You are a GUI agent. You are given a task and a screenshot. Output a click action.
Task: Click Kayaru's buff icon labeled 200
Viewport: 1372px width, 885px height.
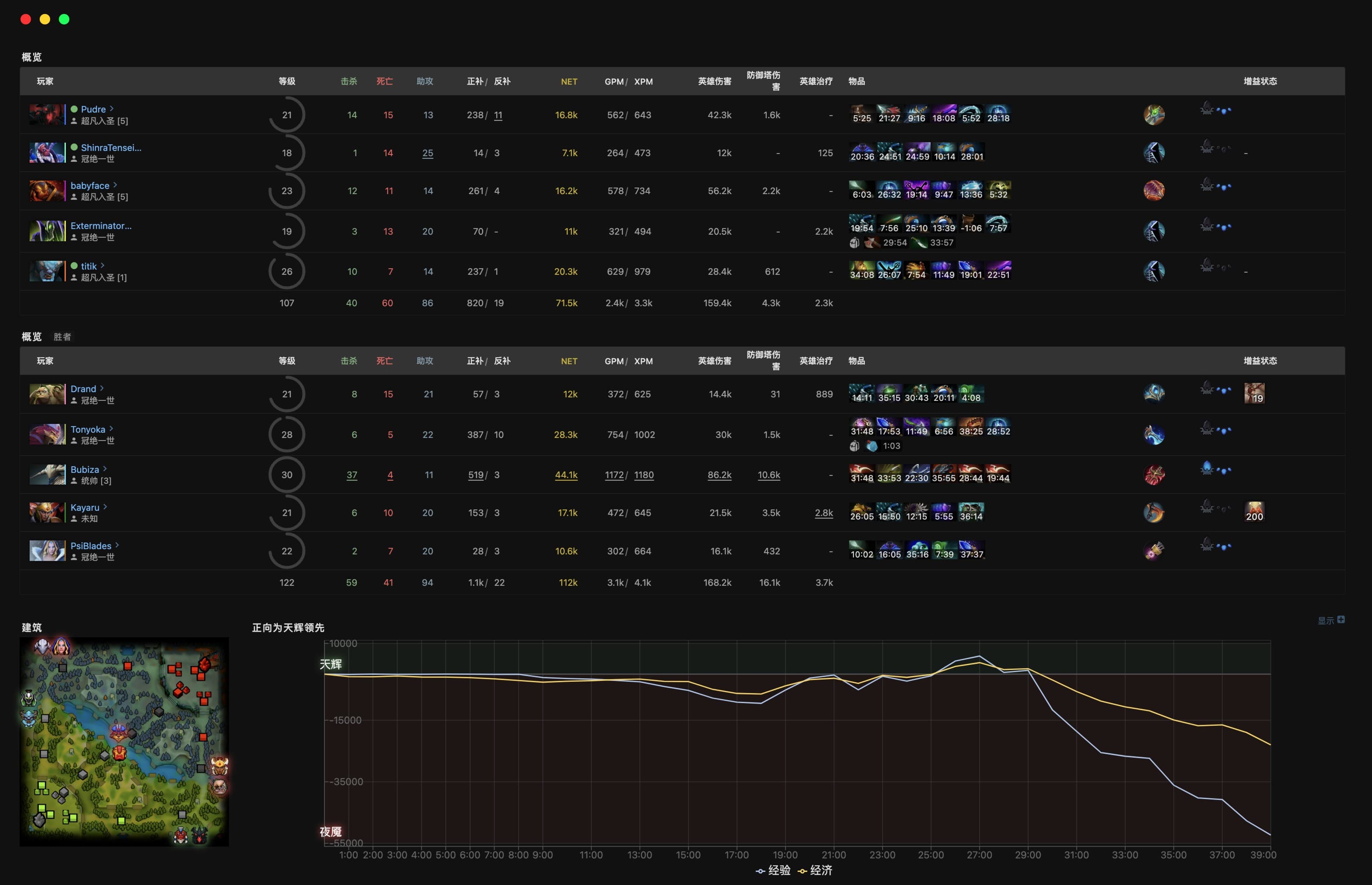click(1254, 512)
